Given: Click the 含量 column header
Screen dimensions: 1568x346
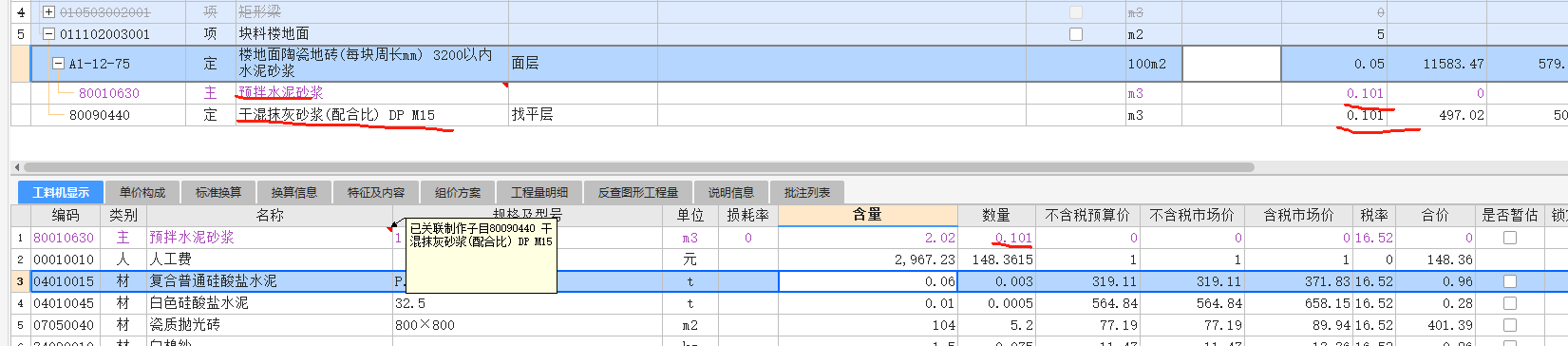Looking at the screenshot, I should [x=868, y=216].
